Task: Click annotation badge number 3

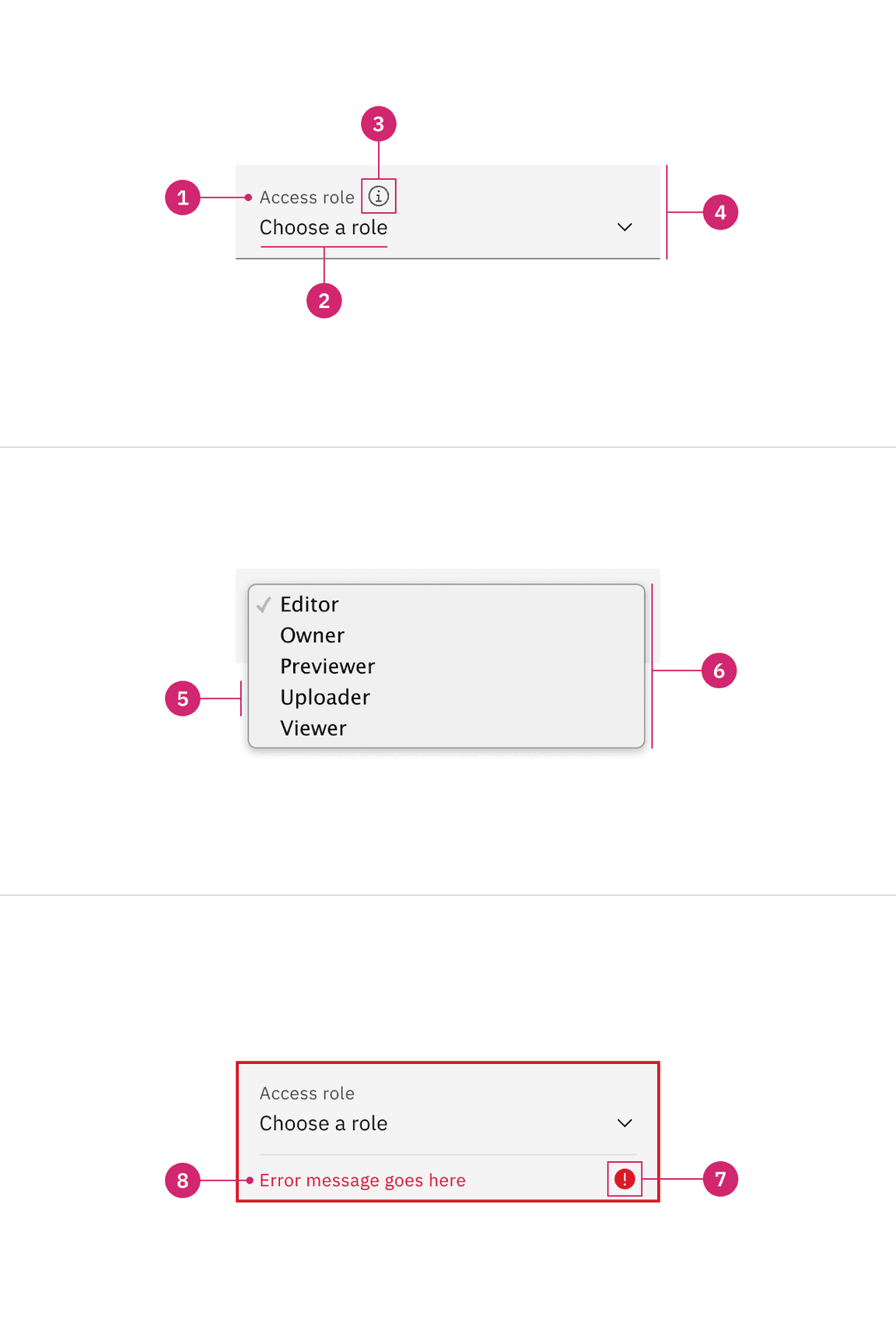Action: point(379,124)
